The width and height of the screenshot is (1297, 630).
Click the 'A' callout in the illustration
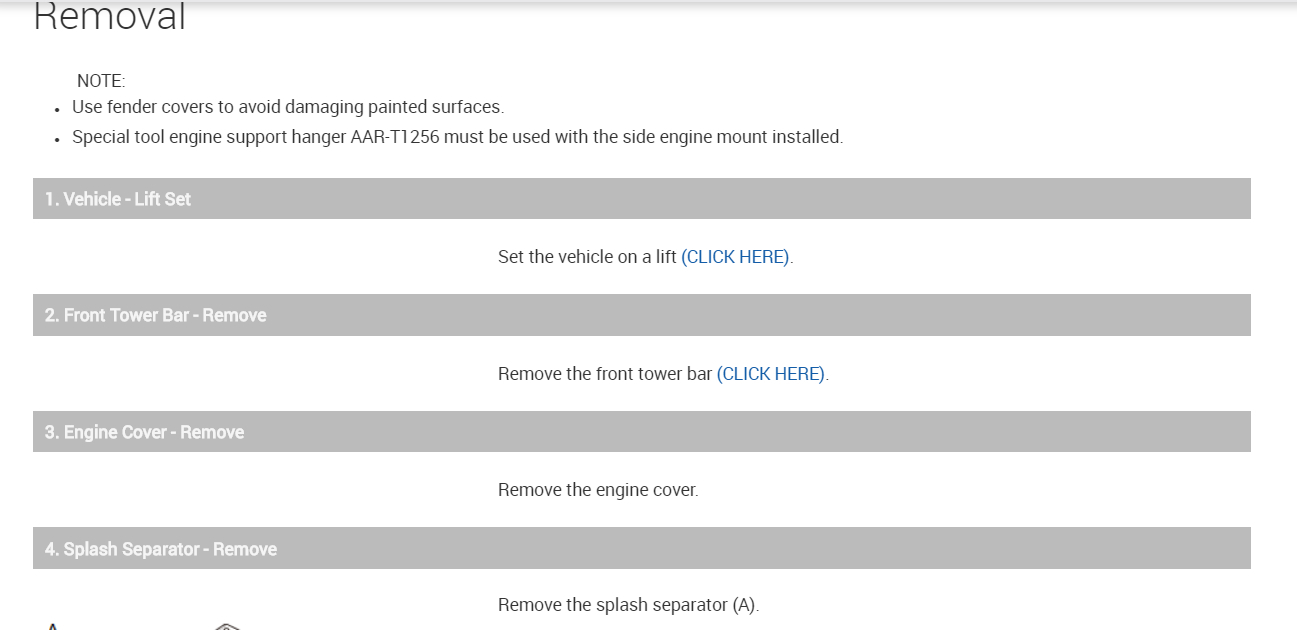pyautogui.click(x=53, y=625)
